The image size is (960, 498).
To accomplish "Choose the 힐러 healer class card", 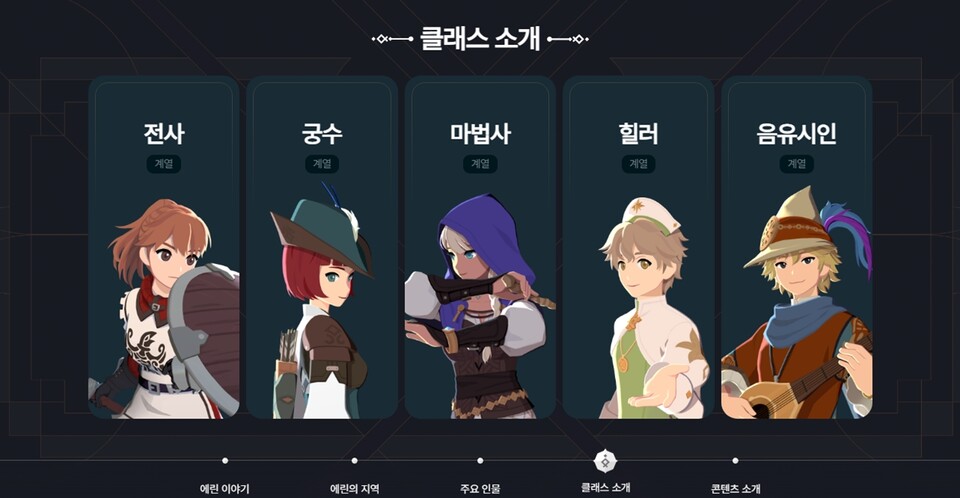I will [639, 247].
